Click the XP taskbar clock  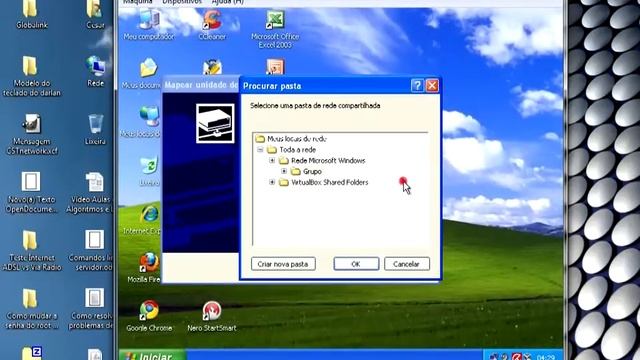pyautogui.click(x=546, y=357)
